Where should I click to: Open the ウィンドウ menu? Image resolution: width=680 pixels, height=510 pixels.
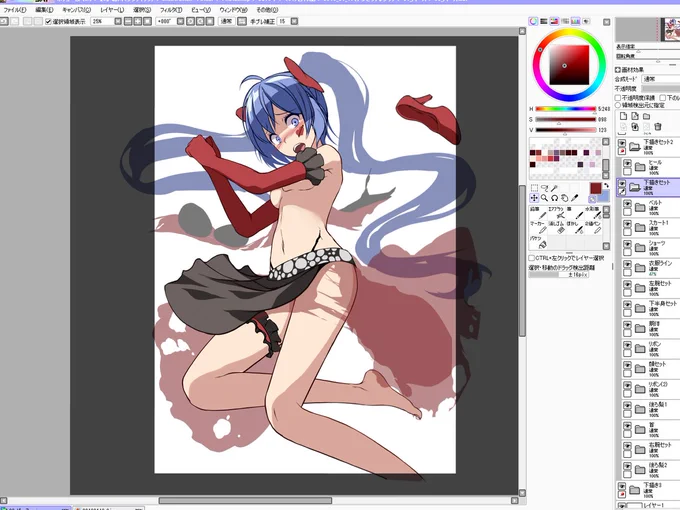[x=233, y=10]
